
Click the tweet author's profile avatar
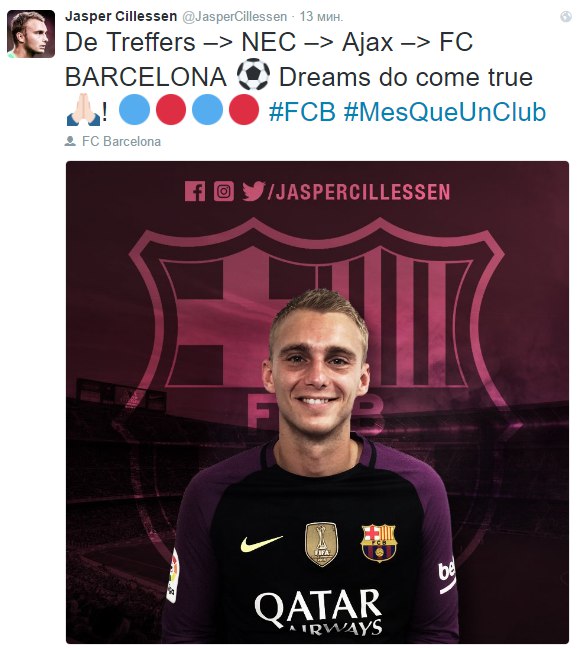click(31, 34)
